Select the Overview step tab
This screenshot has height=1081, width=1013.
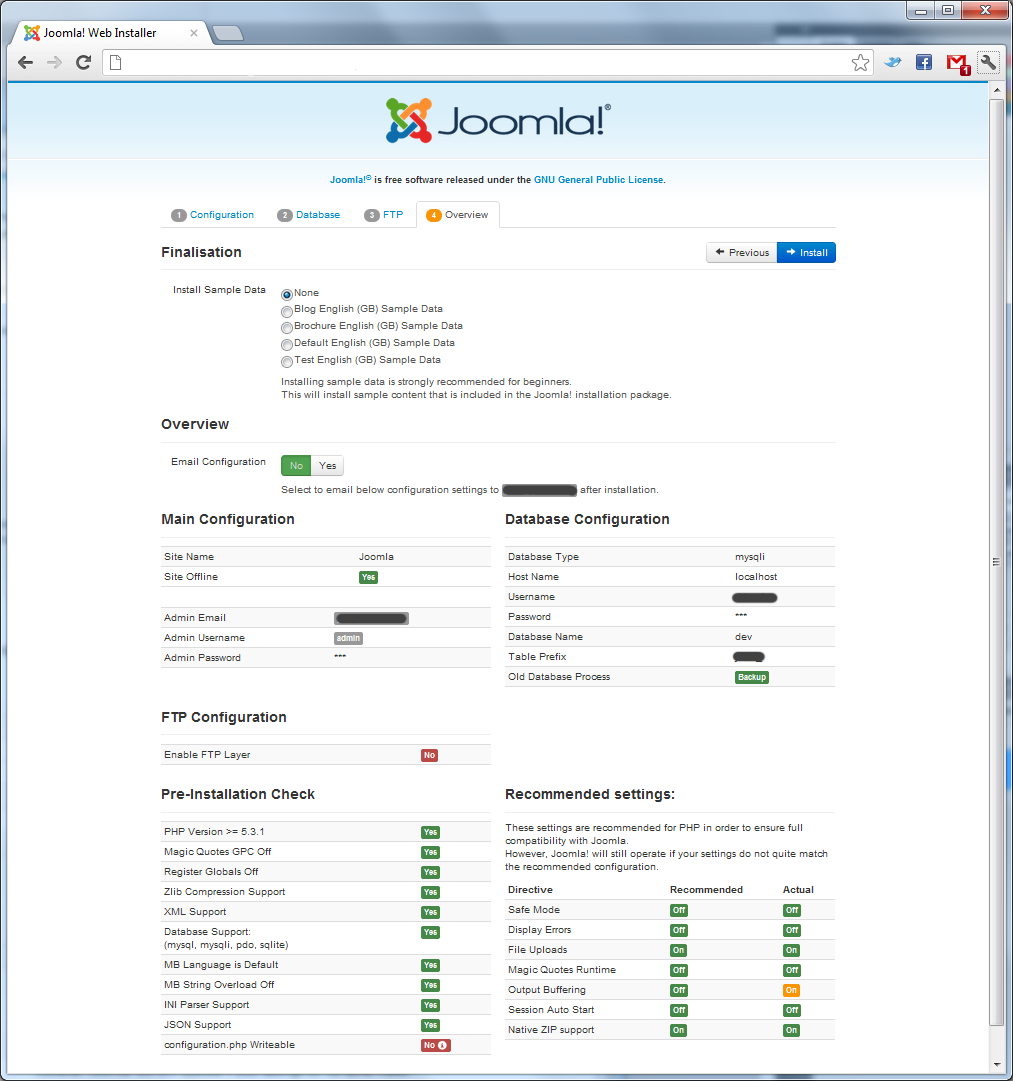458,215
